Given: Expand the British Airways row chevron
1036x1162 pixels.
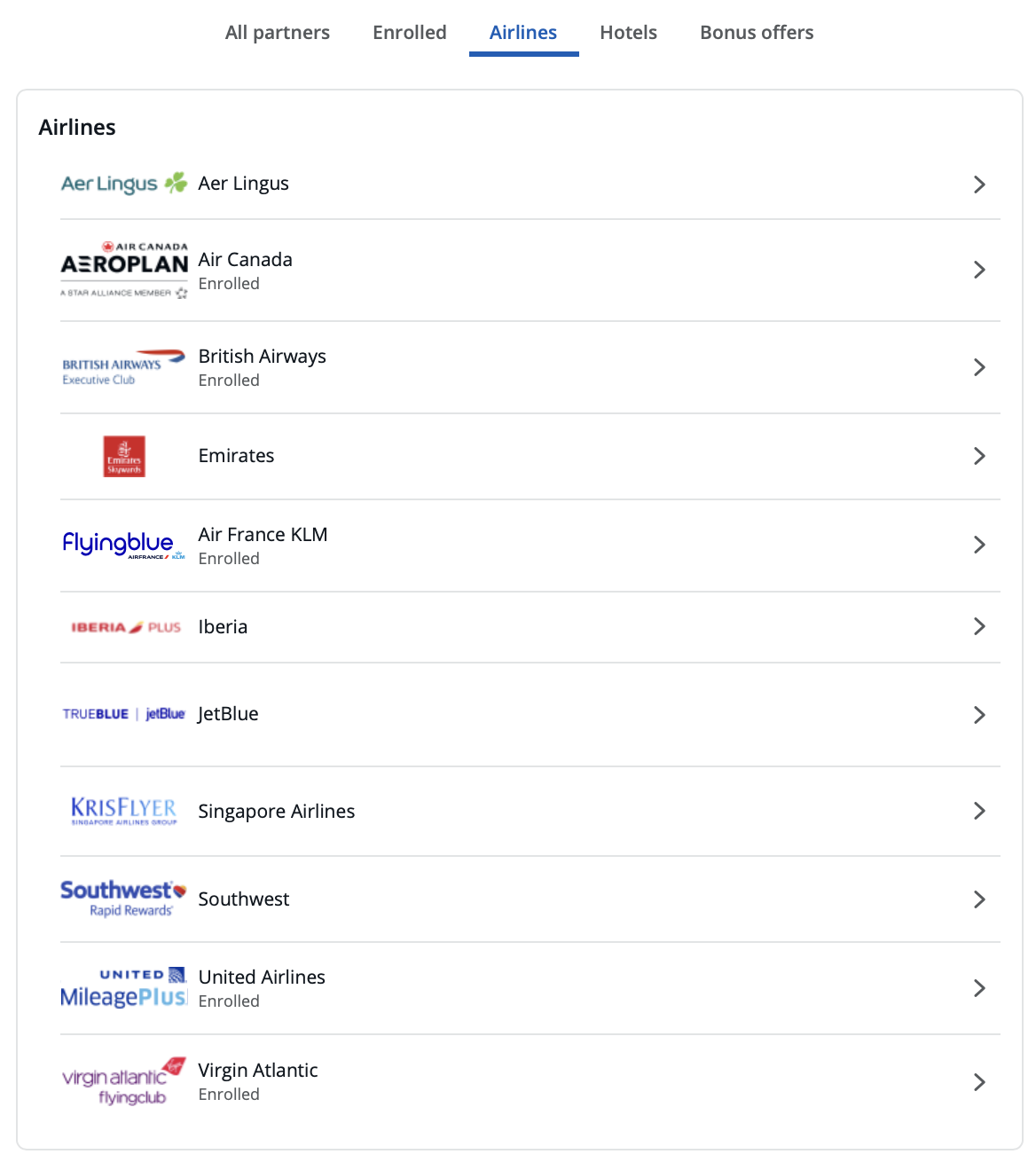Looking at the screenshot, I should (x=979, y=367).
